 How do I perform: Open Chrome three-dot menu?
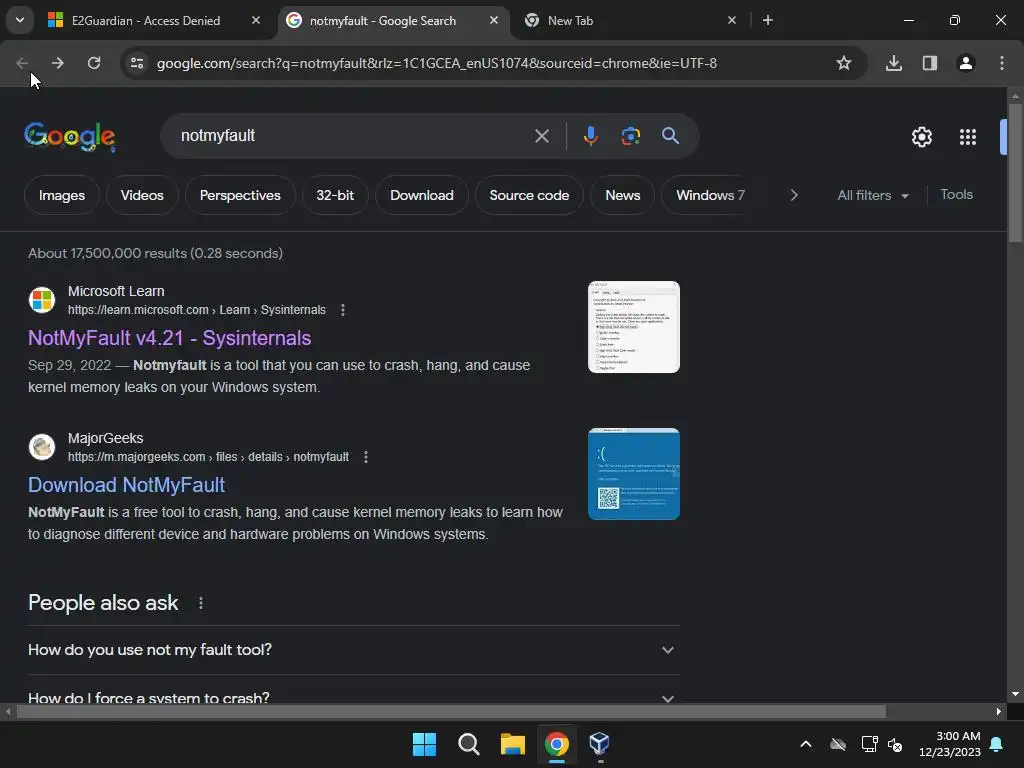[1002, 63]
